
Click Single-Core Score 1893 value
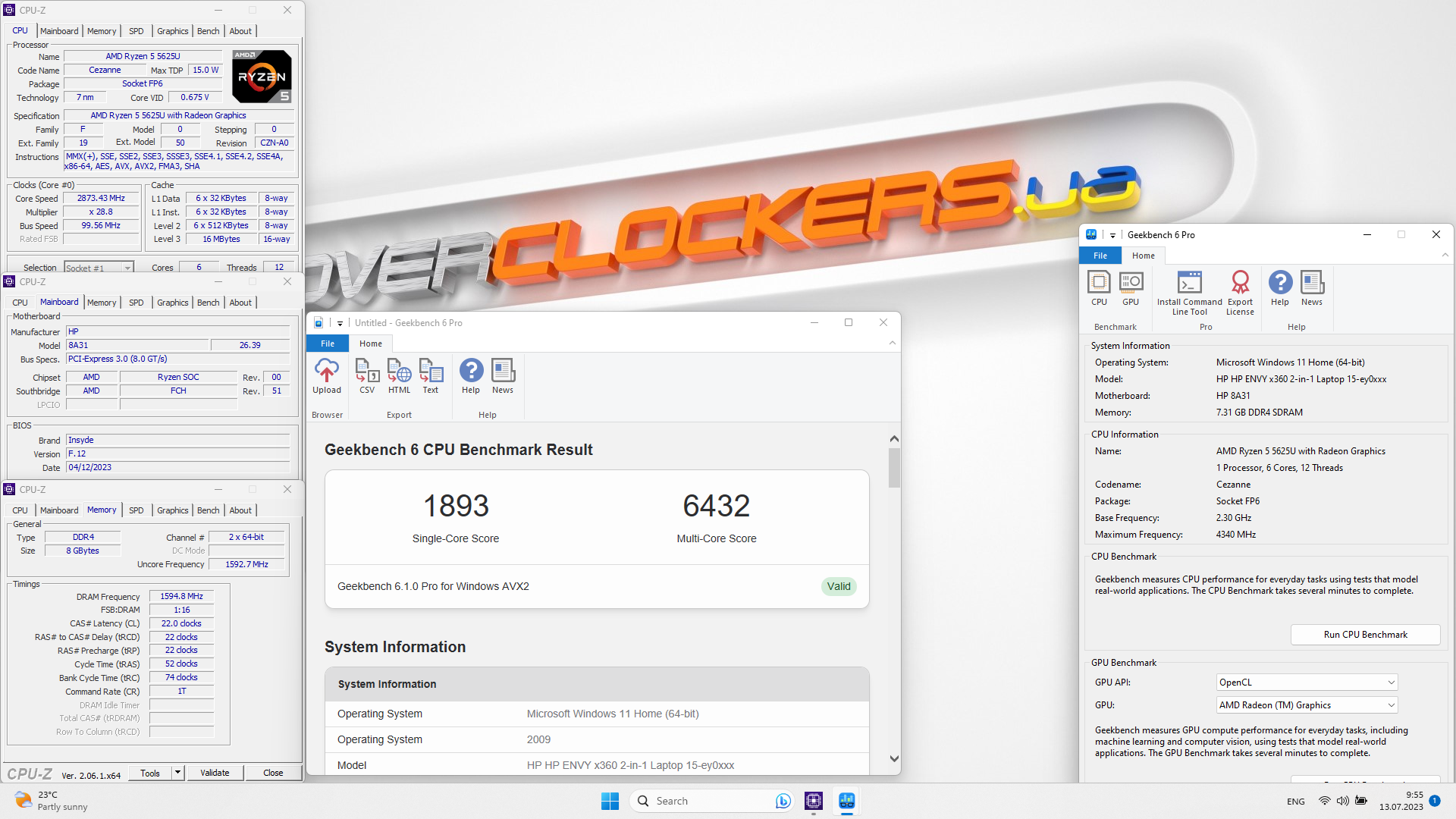pyautogui.click(x=456, y=506)
